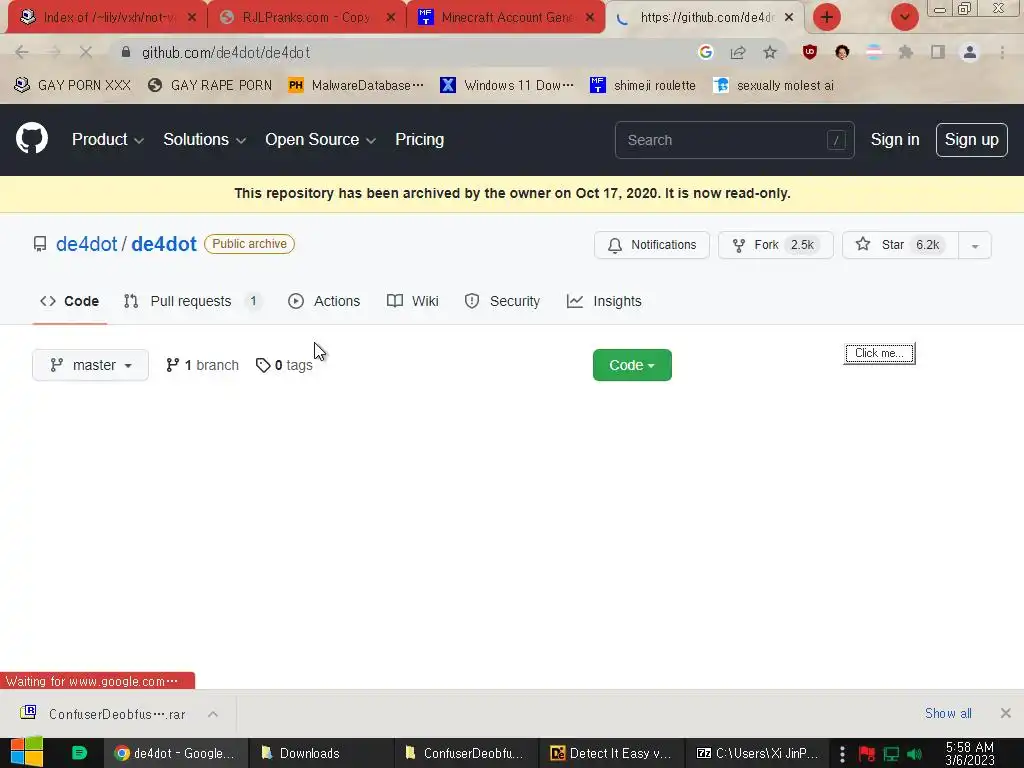Expand the Product menu
The height and width of the screenshot is (768, 1024).
(x=108, y=139)
